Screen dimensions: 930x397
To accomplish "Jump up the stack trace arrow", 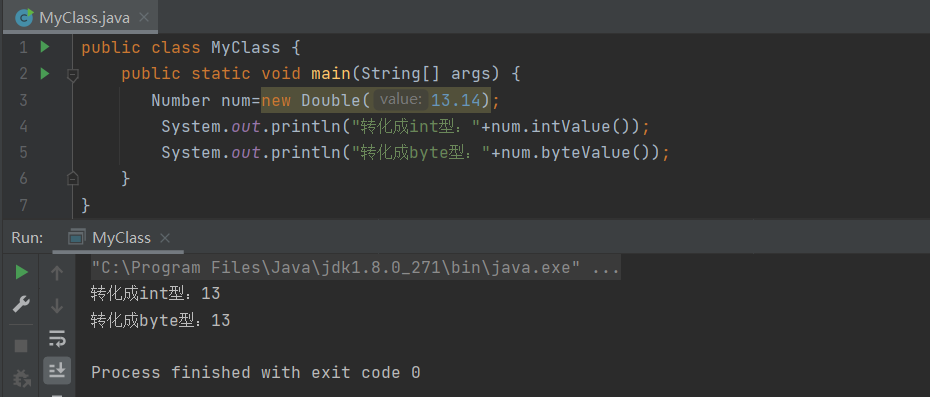I will 57,273.
